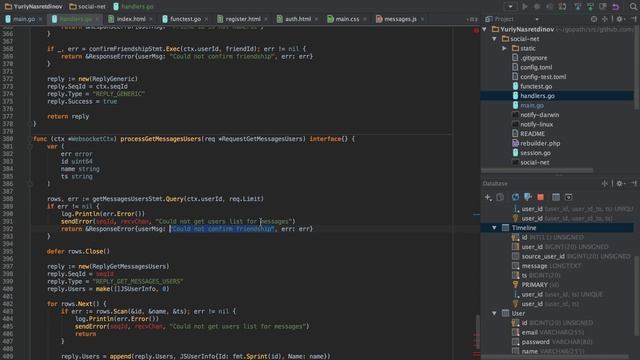Click the red error indicator atop editor stripe
Image resolution: width=640 pixels, height=360 pixels.
(476, 31)
